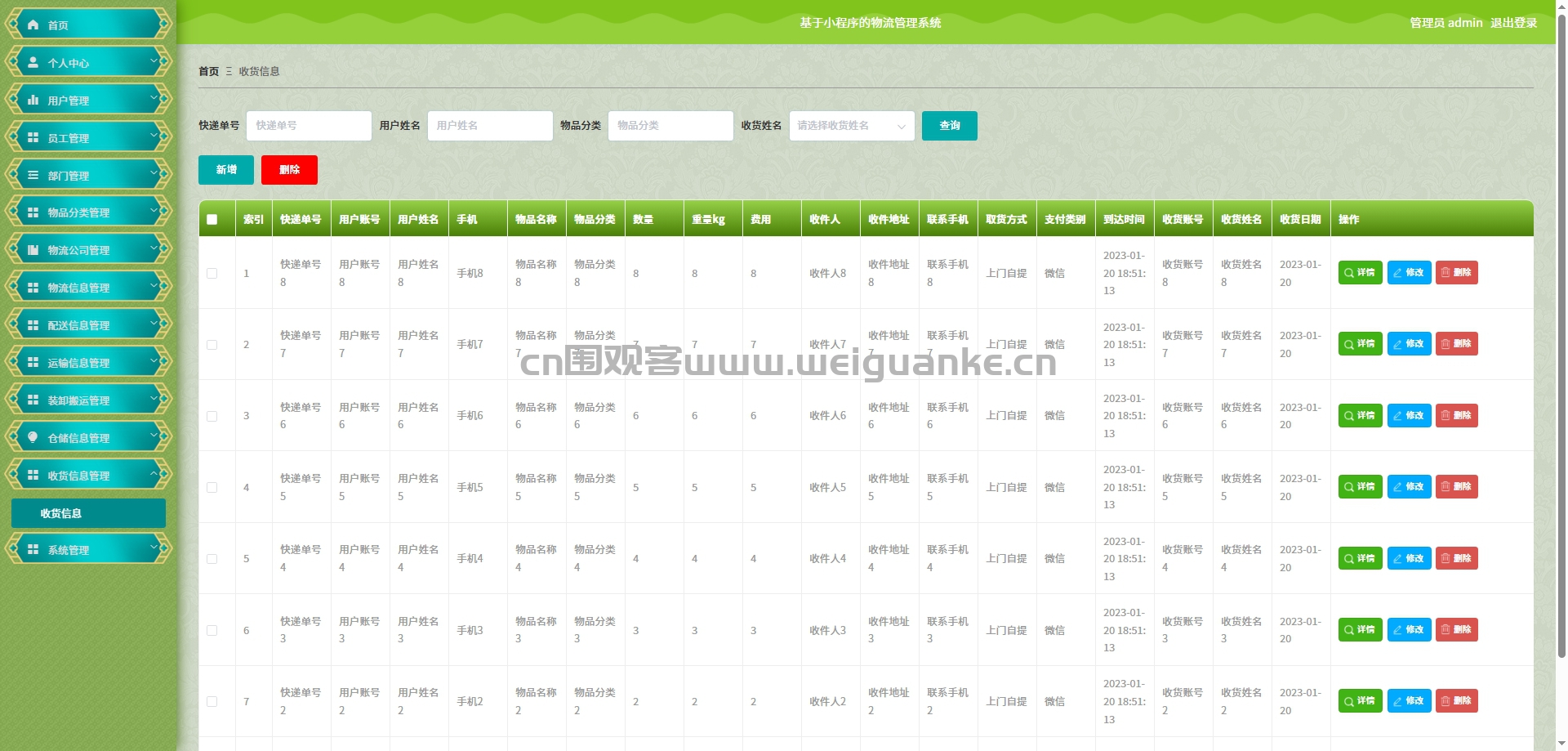1568x751 pixels.
Task: Open the 首页 sidebar menu item
Action: pos(88,25)
